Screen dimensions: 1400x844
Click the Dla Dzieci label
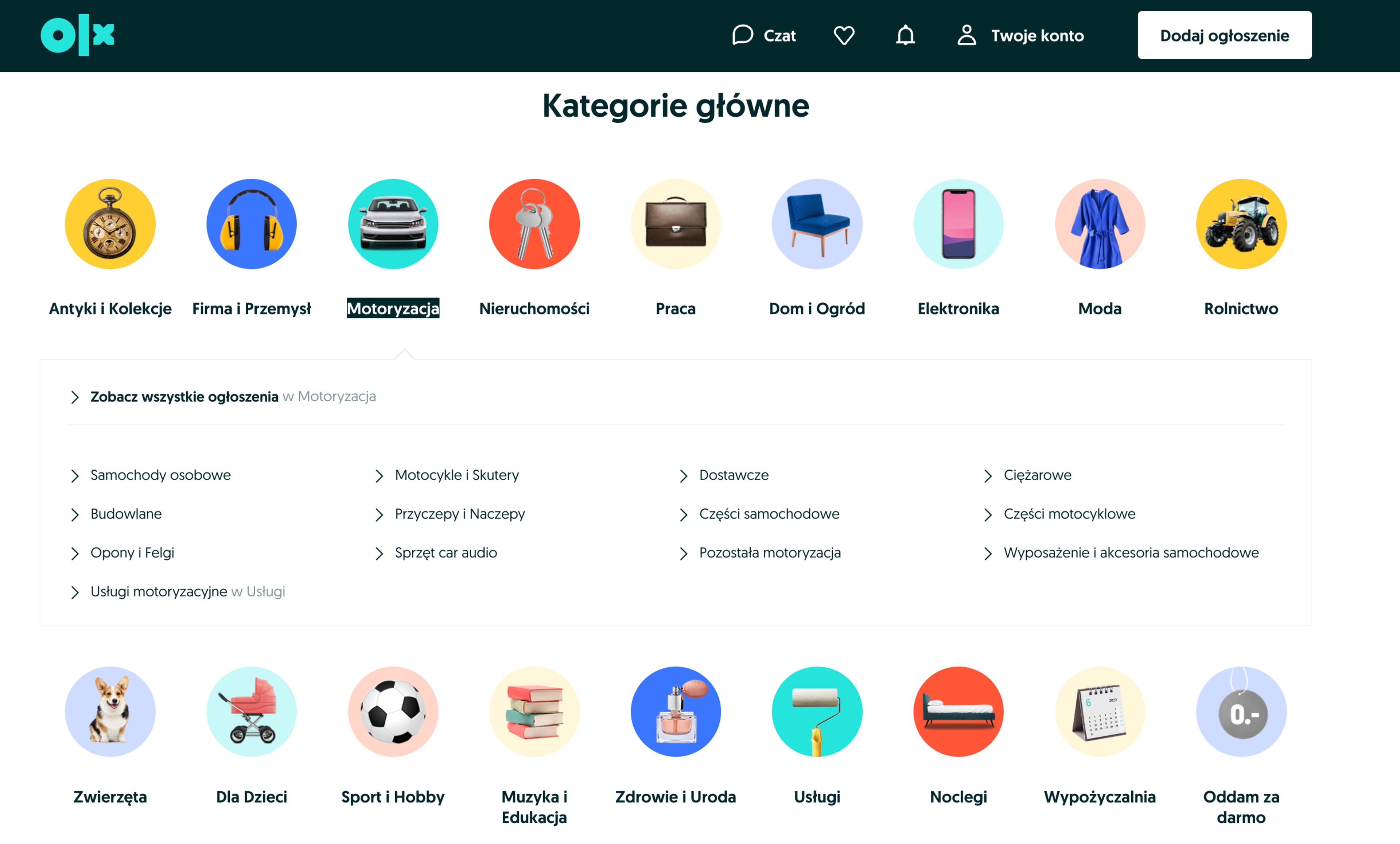pyautogui.click(x=252, y=797)
